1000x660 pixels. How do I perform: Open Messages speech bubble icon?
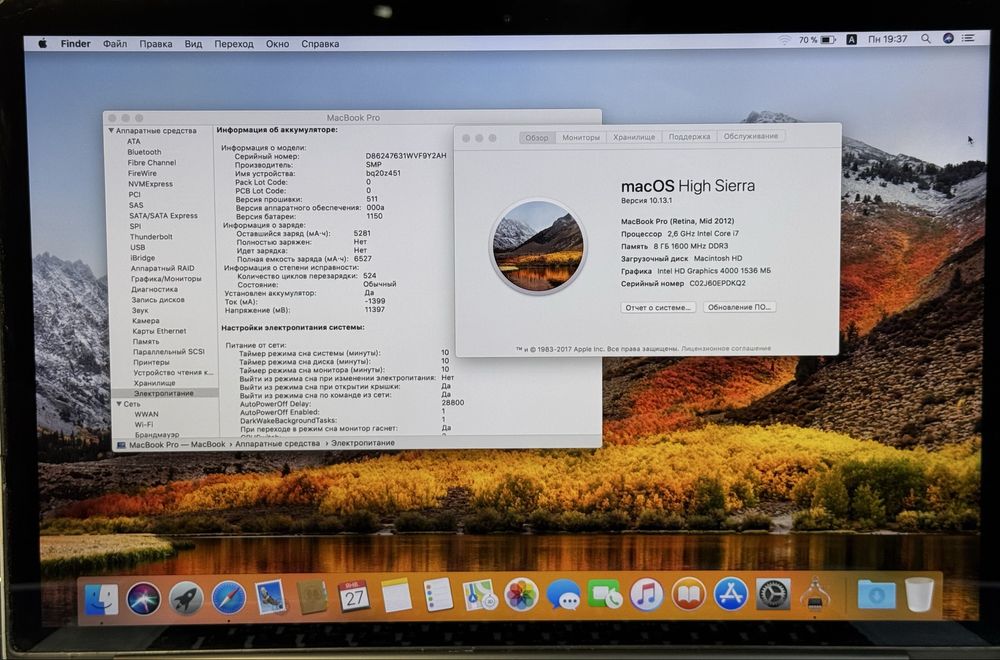tap(563, 596)
